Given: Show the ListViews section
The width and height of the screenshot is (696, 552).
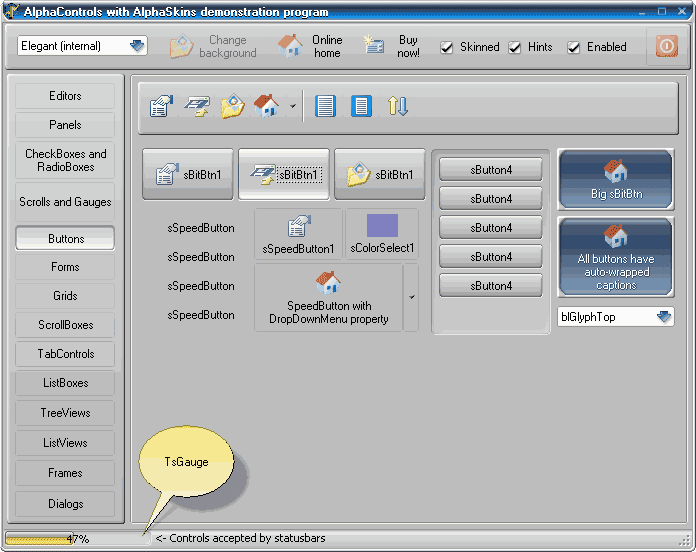Looking at the screenshot, I should tap(65, 443).
